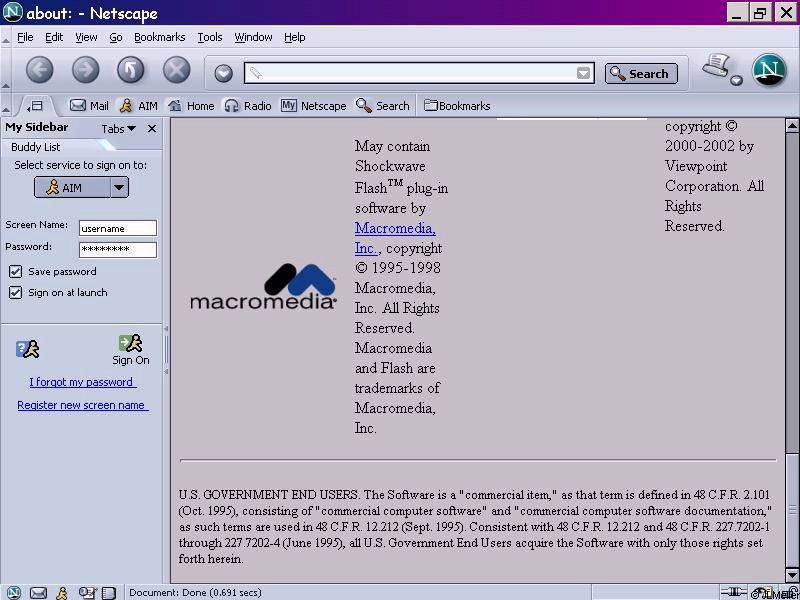Click the Document: Done status text
800x600 pixels.
(195, 593)
